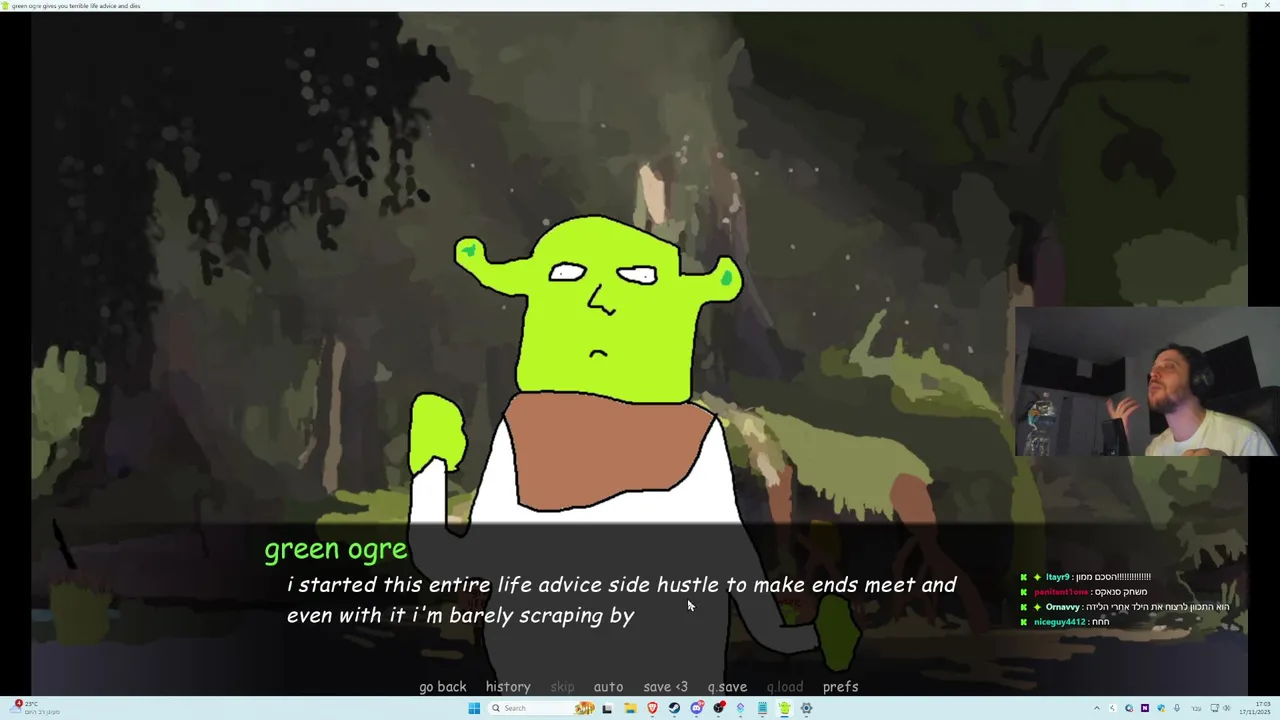The image size is (1280, 720).
Task: Open the network and volume tray panel
Action: click(x=1220, y=708)
